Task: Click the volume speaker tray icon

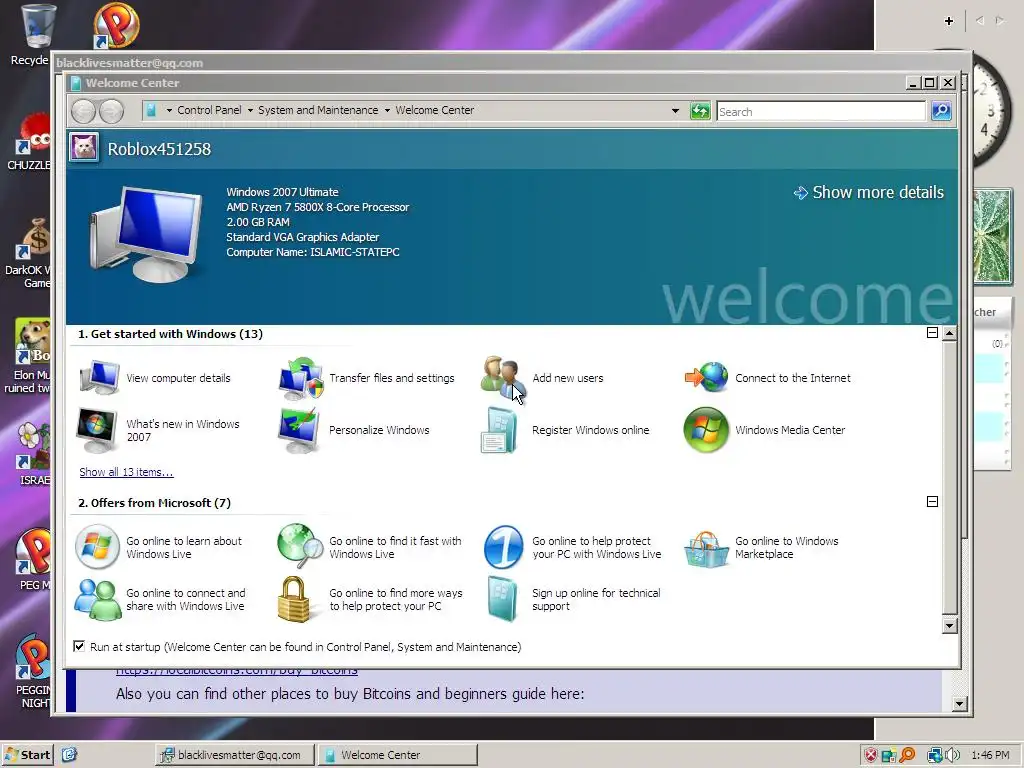Action: coord(953,755)
